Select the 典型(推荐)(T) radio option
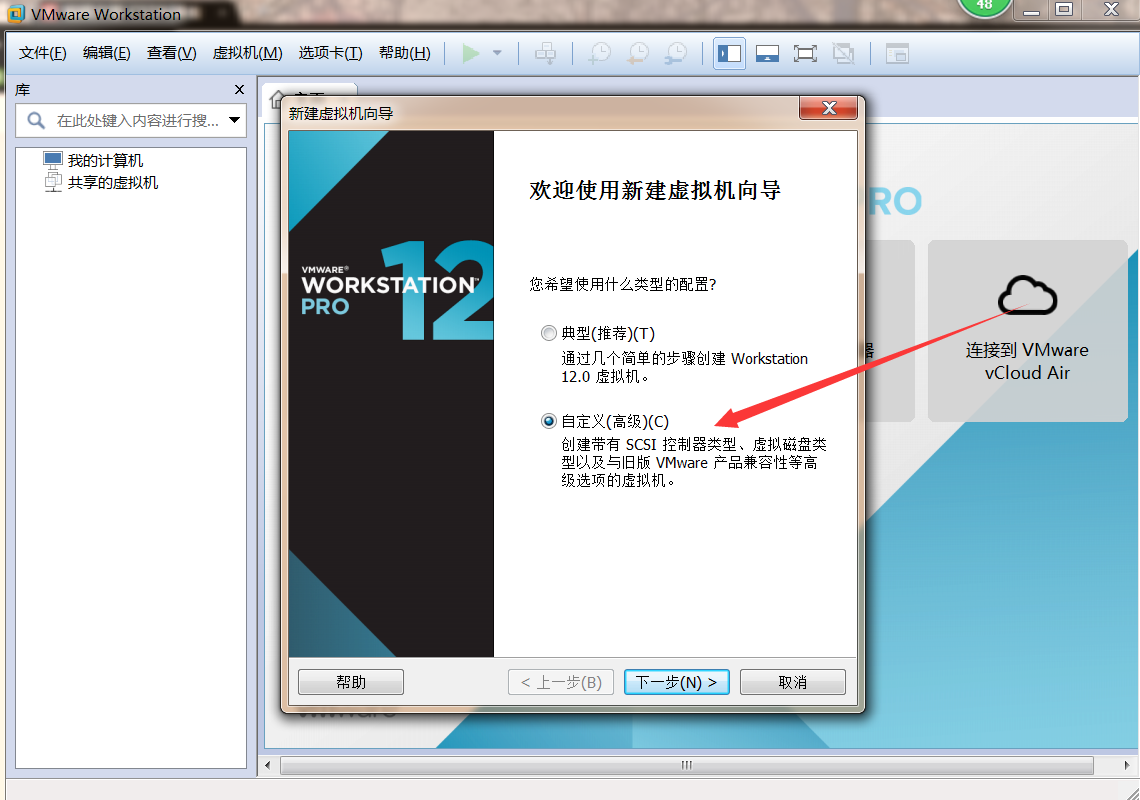The height and width of the screenshot is (800, 1140). click(x=549, y=333)
